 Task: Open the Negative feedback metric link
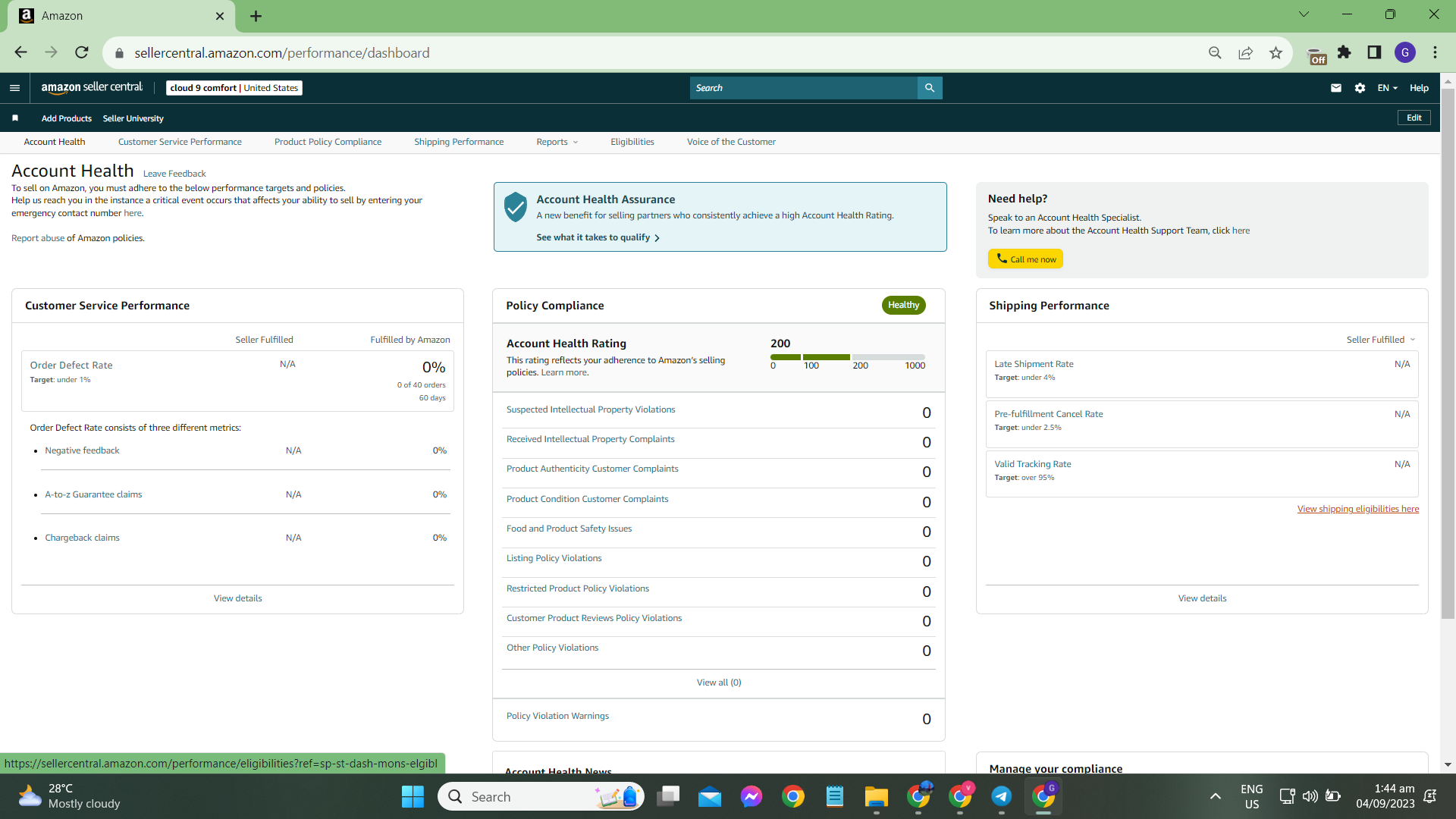pos(82,450)
